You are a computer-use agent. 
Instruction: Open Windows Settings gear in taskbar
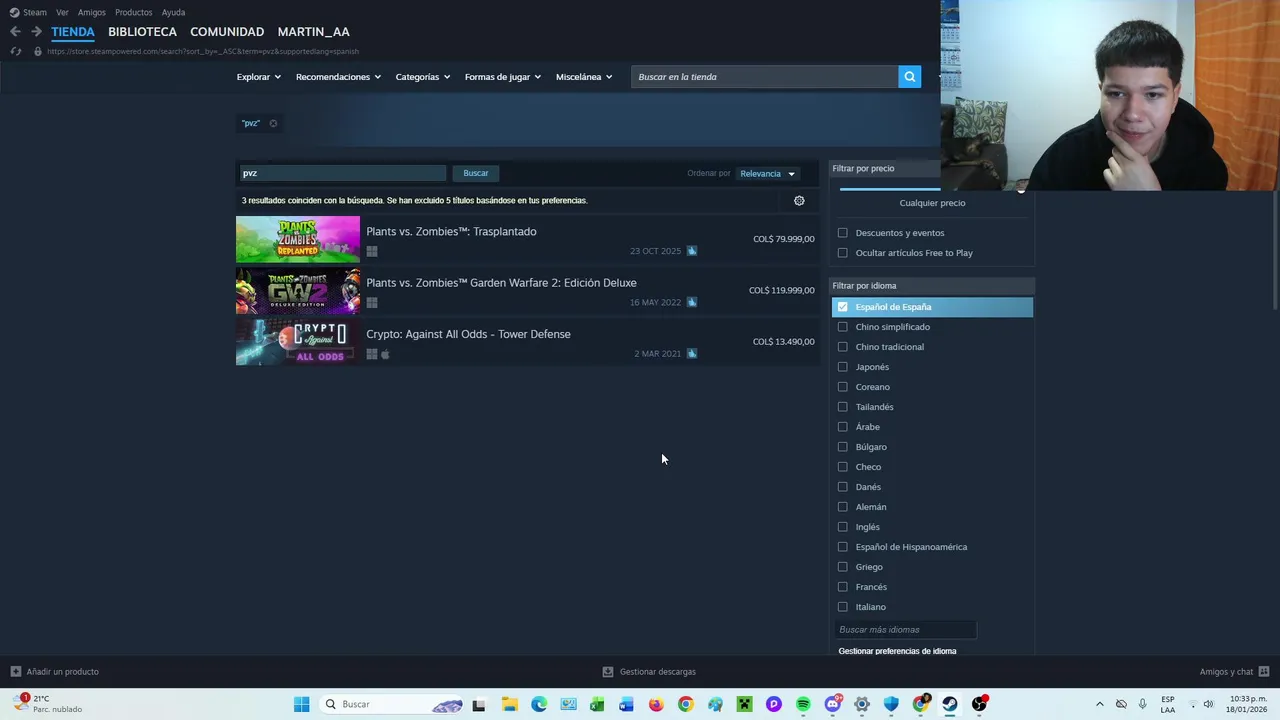tap(862, 704)
